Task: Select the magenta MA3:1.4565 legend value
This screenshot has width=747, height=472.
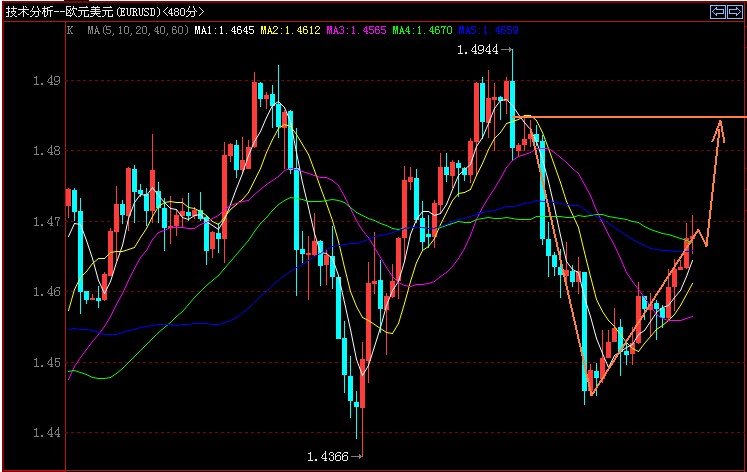Action: 356,30
